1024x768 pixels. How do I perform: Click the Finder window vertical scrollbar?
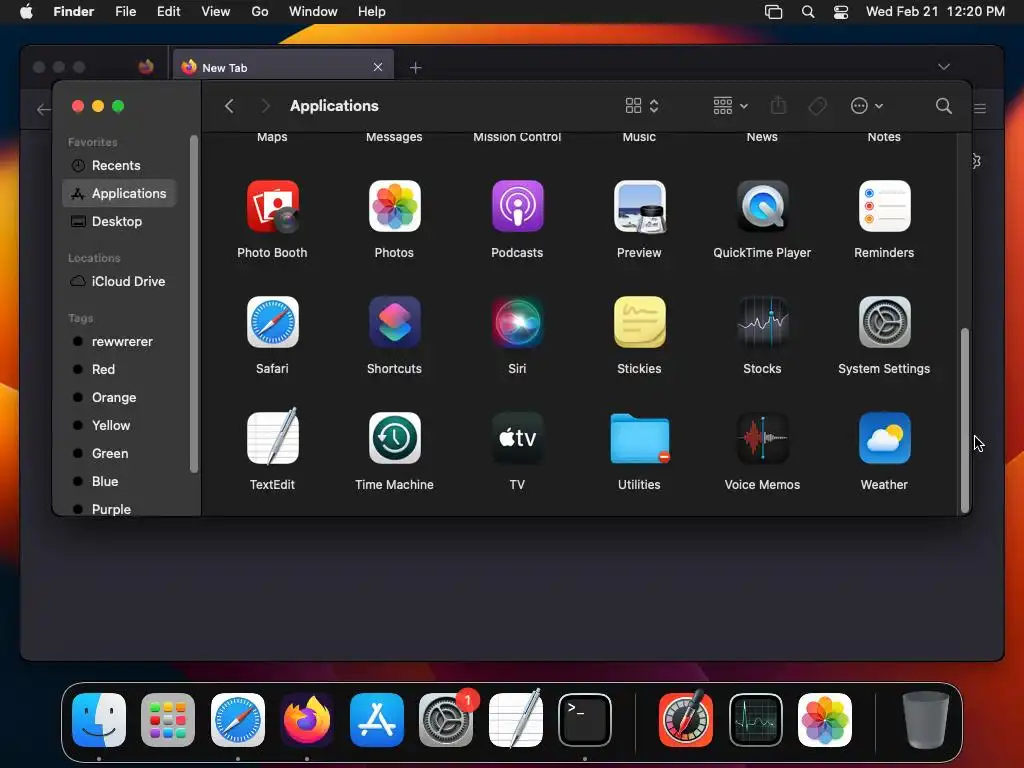tap(965, 420)
